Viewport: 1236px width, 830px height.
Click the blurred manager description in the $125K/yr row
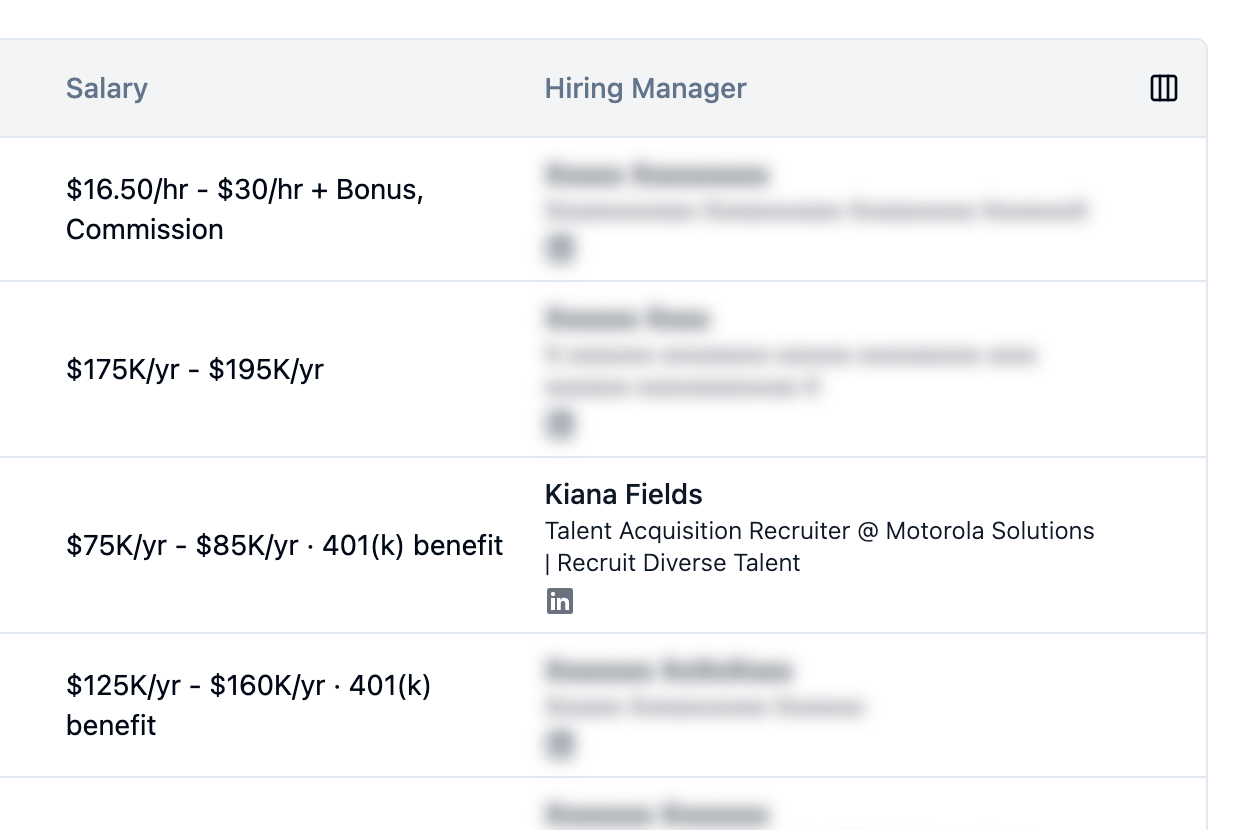point(703,707)
